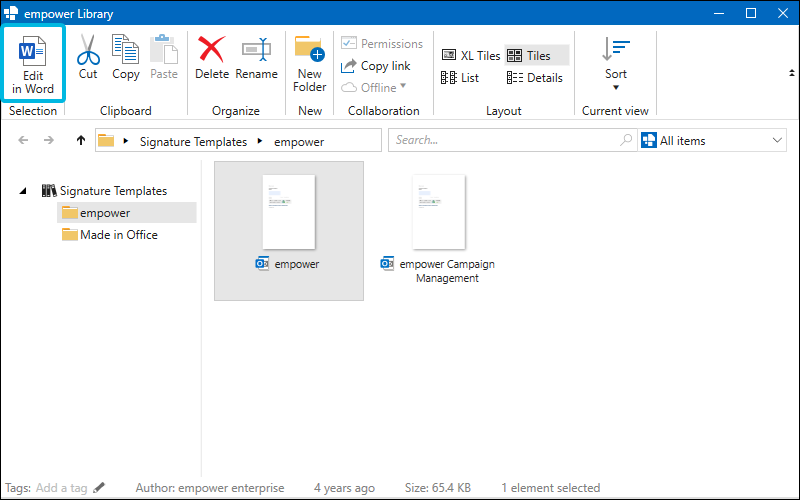
Task: Expand the breadcrumb root arrow
Action: coord(126,141)
